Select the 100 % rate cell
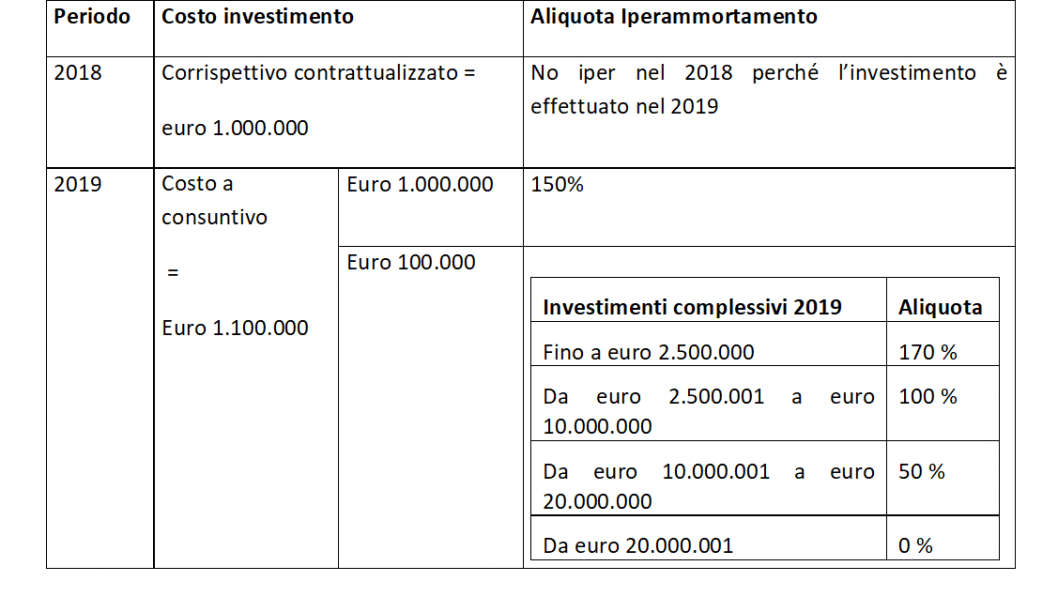 928,397
